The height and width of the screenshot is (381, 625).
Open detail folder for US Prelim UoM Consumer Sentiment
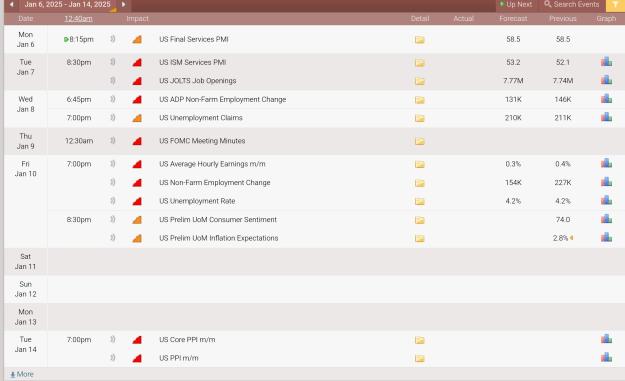point(420,220)
